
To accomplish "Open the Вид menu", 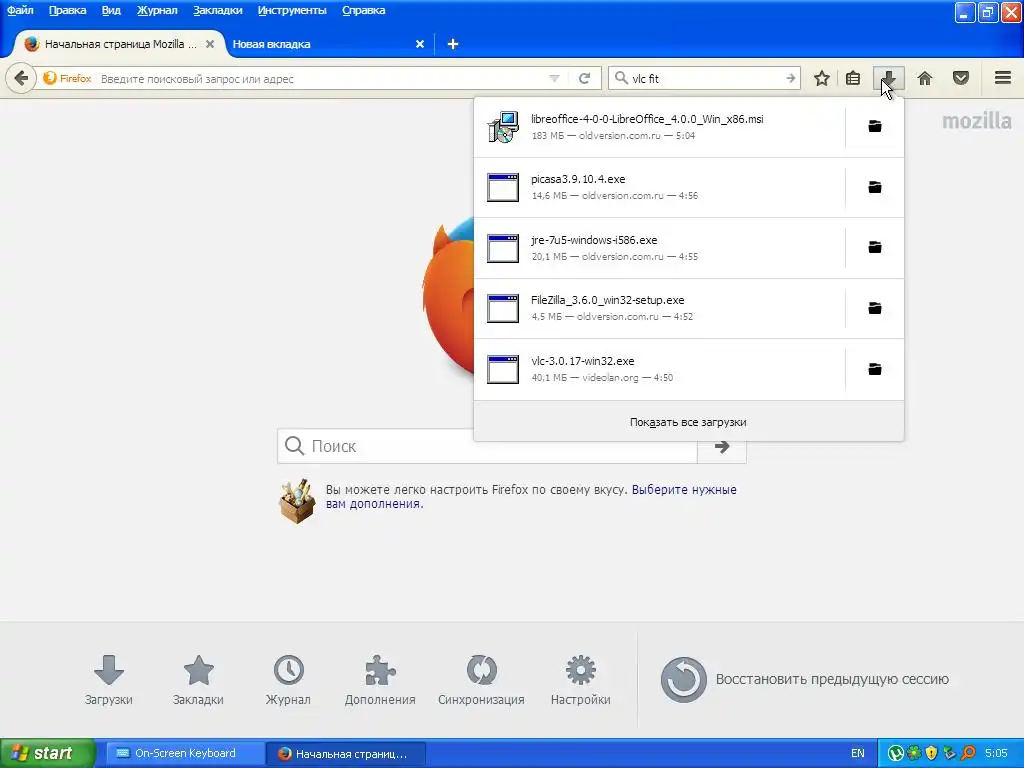I will coord(111,10).
